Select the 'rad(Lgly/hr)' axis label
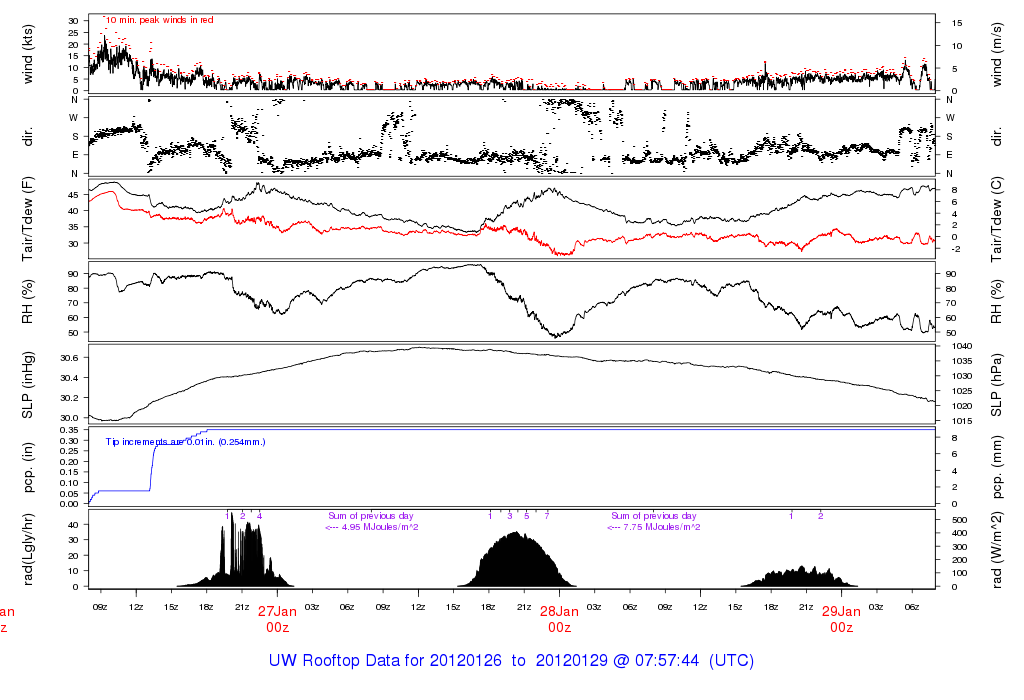The width and height of the screenshot is (1024, 700). point(27,549)
